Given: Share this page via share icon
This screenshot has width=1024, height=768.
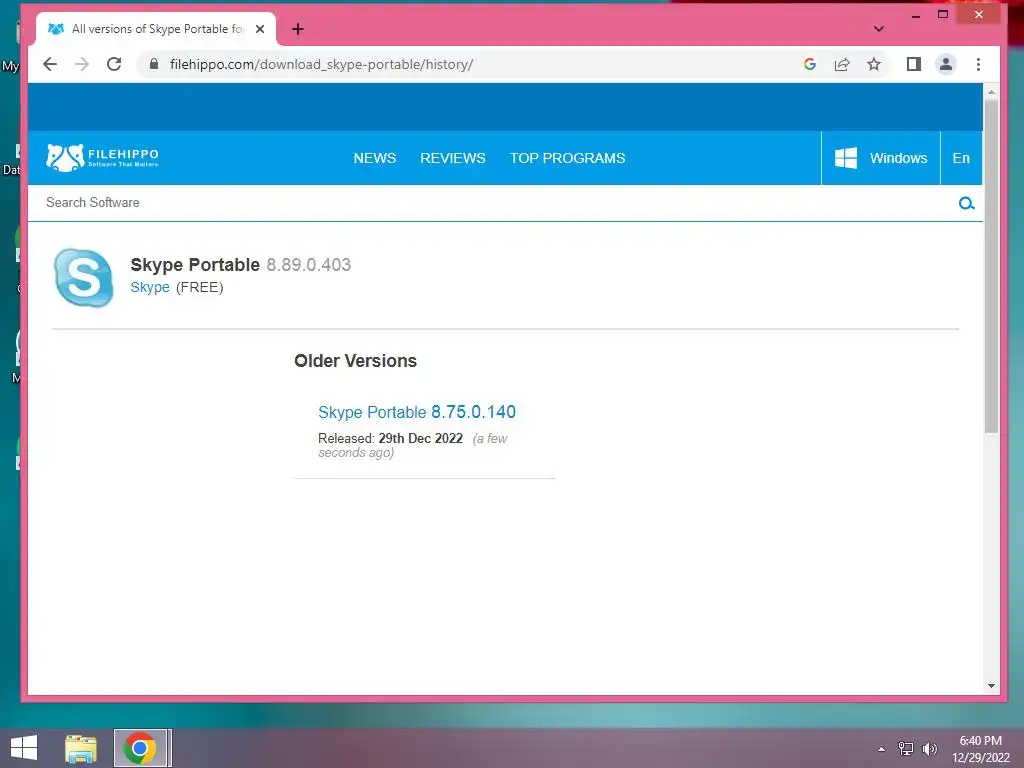Looking at the screenshot, I should pos(842,64).
